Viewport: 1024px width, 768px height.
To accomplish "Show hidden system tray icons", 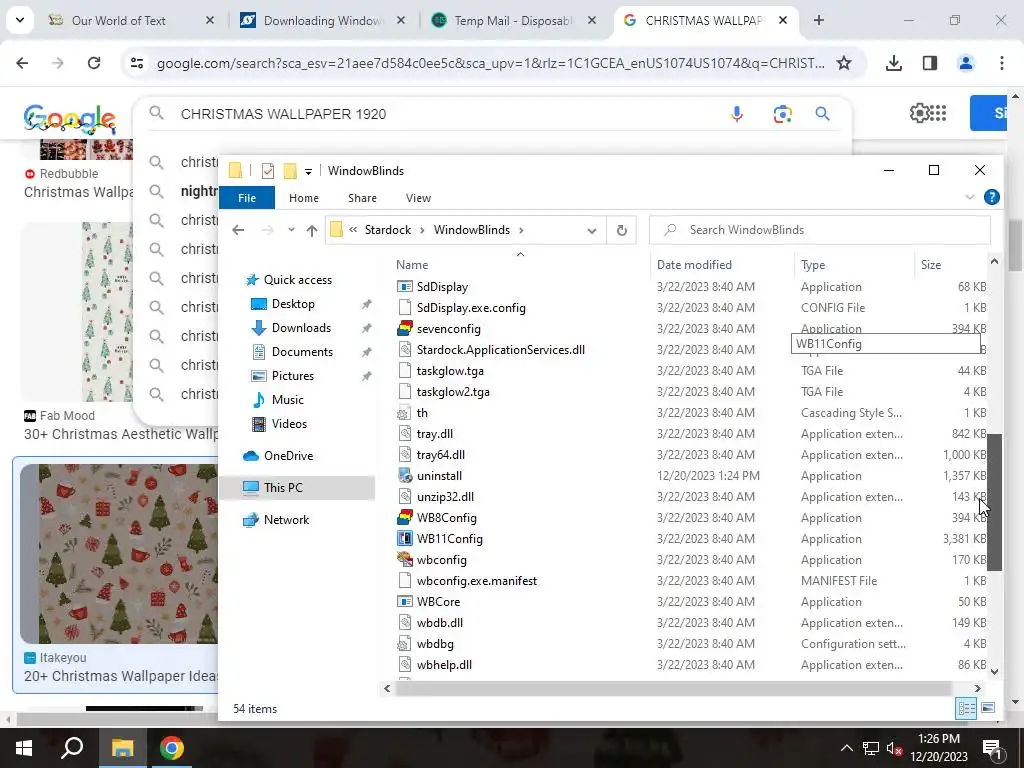I will (846, 748).
